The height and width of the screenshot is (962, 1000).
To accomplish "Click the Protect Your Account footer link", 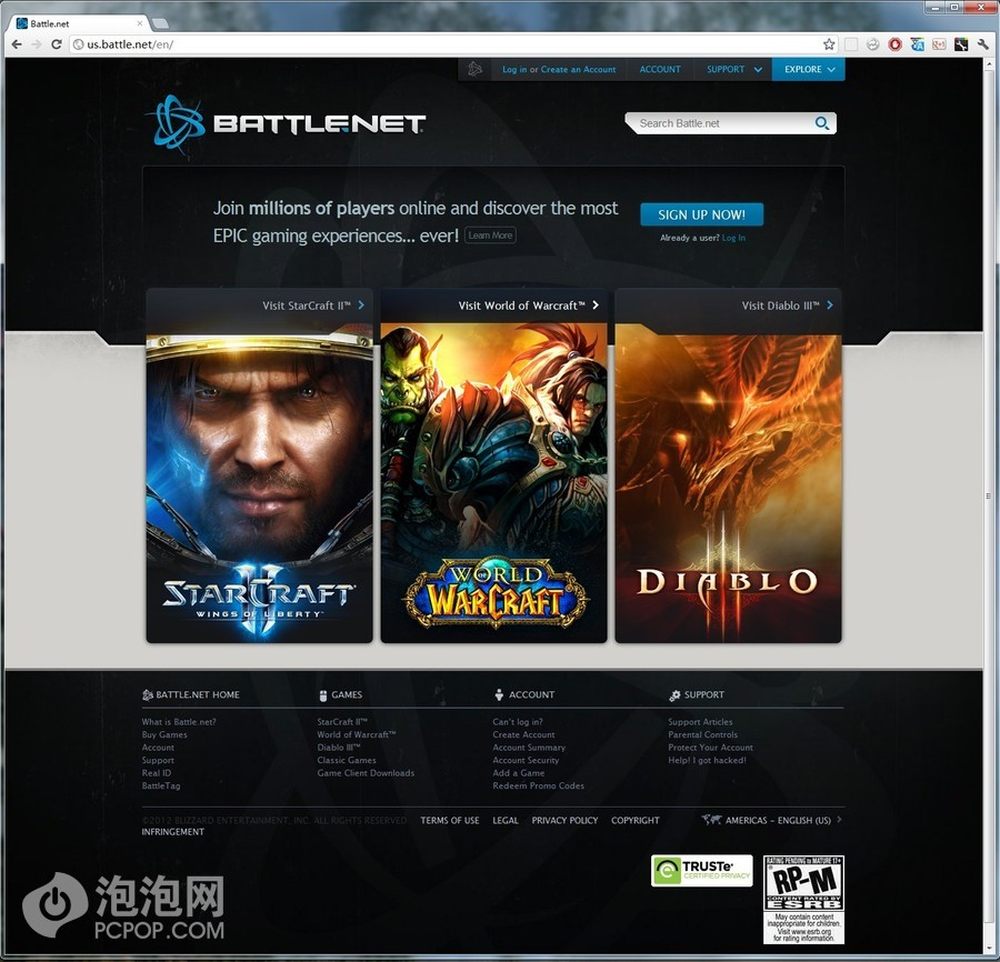I will (710, 747).
